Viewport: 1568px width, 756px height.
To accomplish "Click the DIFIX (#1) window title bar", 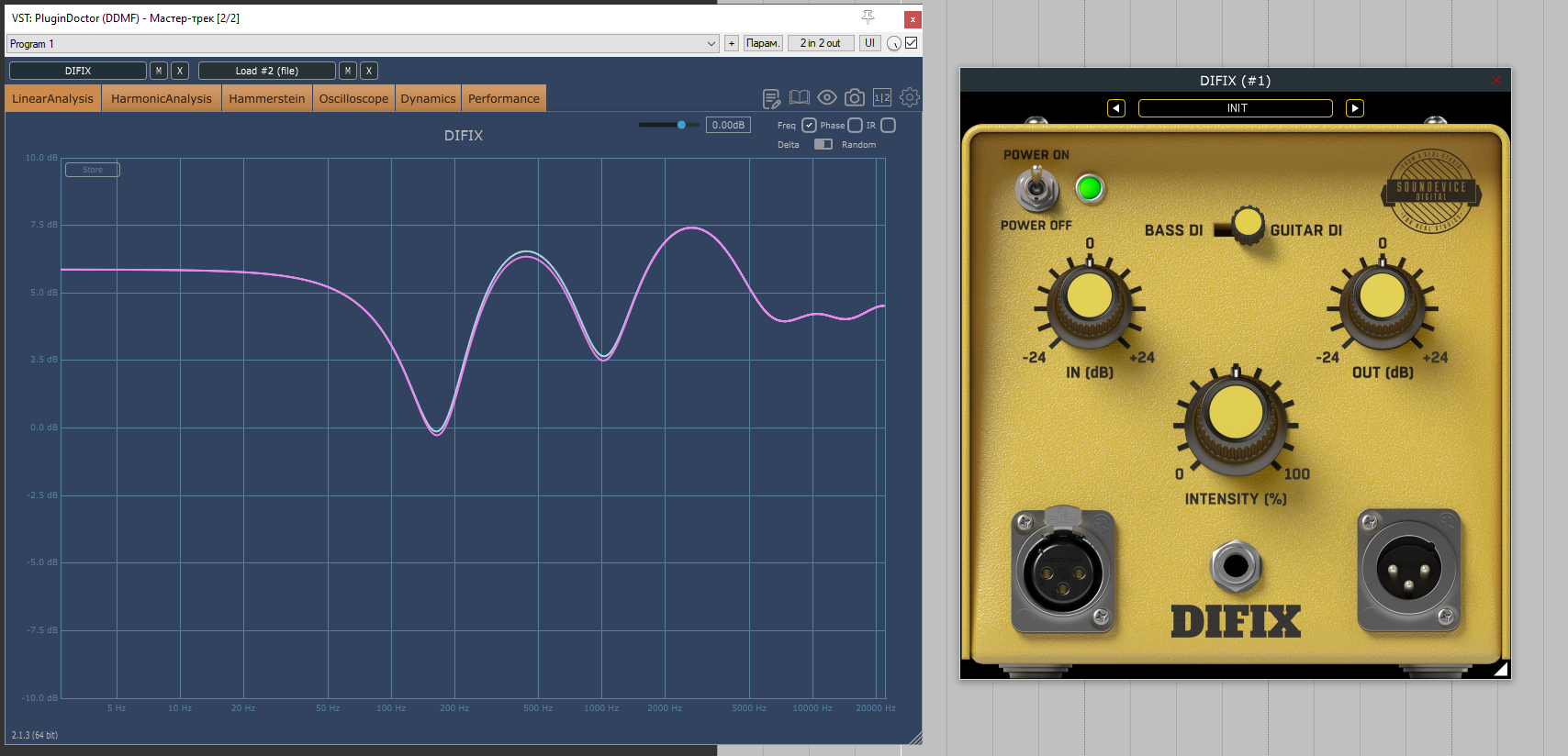I will (1236, 81).
